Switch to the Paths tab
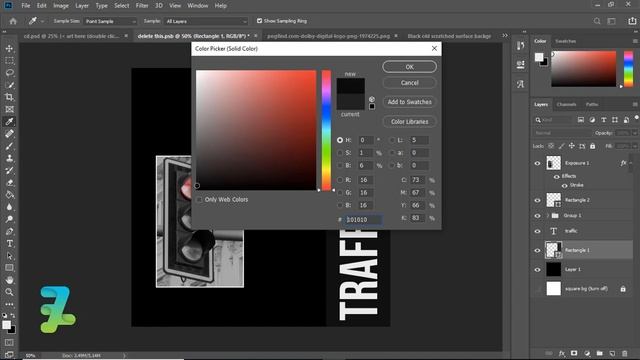640x360 pixels. click(x=592, y=104)
